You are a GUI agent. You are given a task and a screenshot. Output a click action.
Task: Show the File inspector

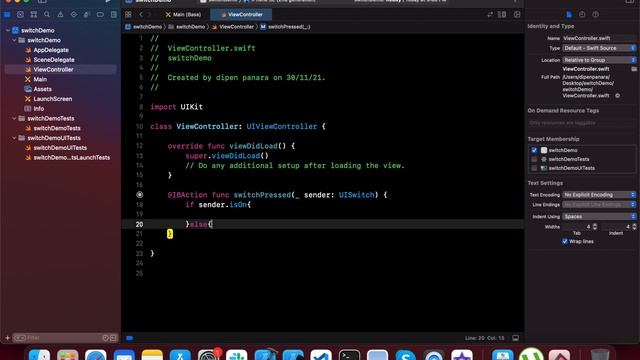[569, 15]
